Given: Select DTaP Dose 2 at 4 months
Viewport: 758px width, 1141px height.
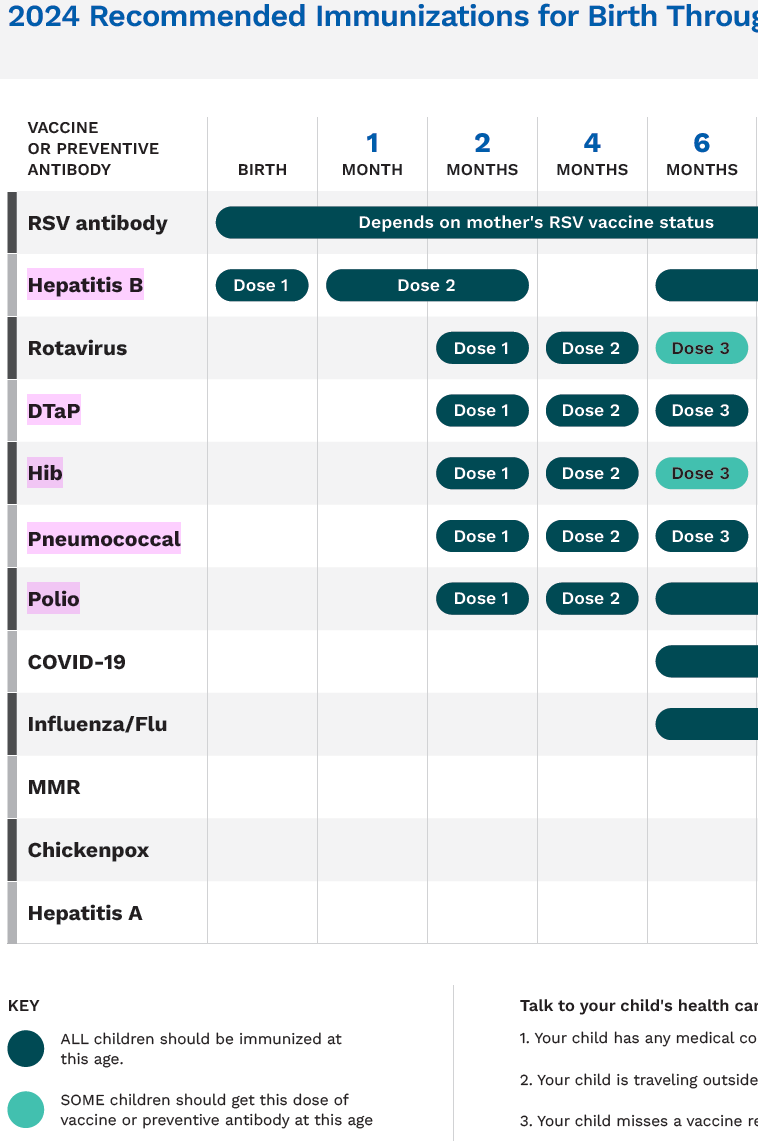Looking at the screenshot, I should point(591,411).
